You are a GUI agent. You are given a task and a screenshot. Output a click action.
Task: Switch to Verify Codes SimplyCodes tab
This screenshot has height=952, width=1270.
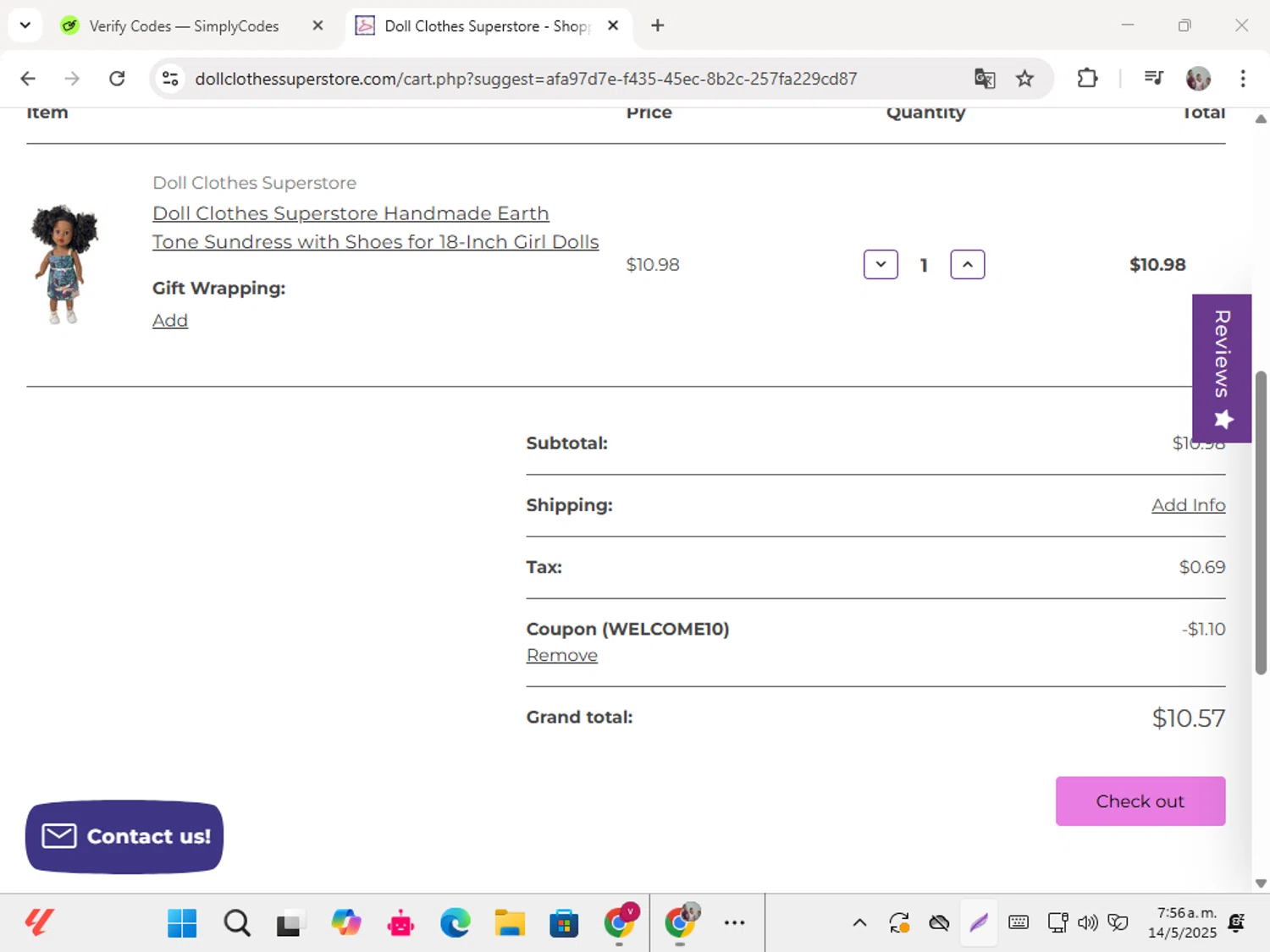[x=183, y=26]
